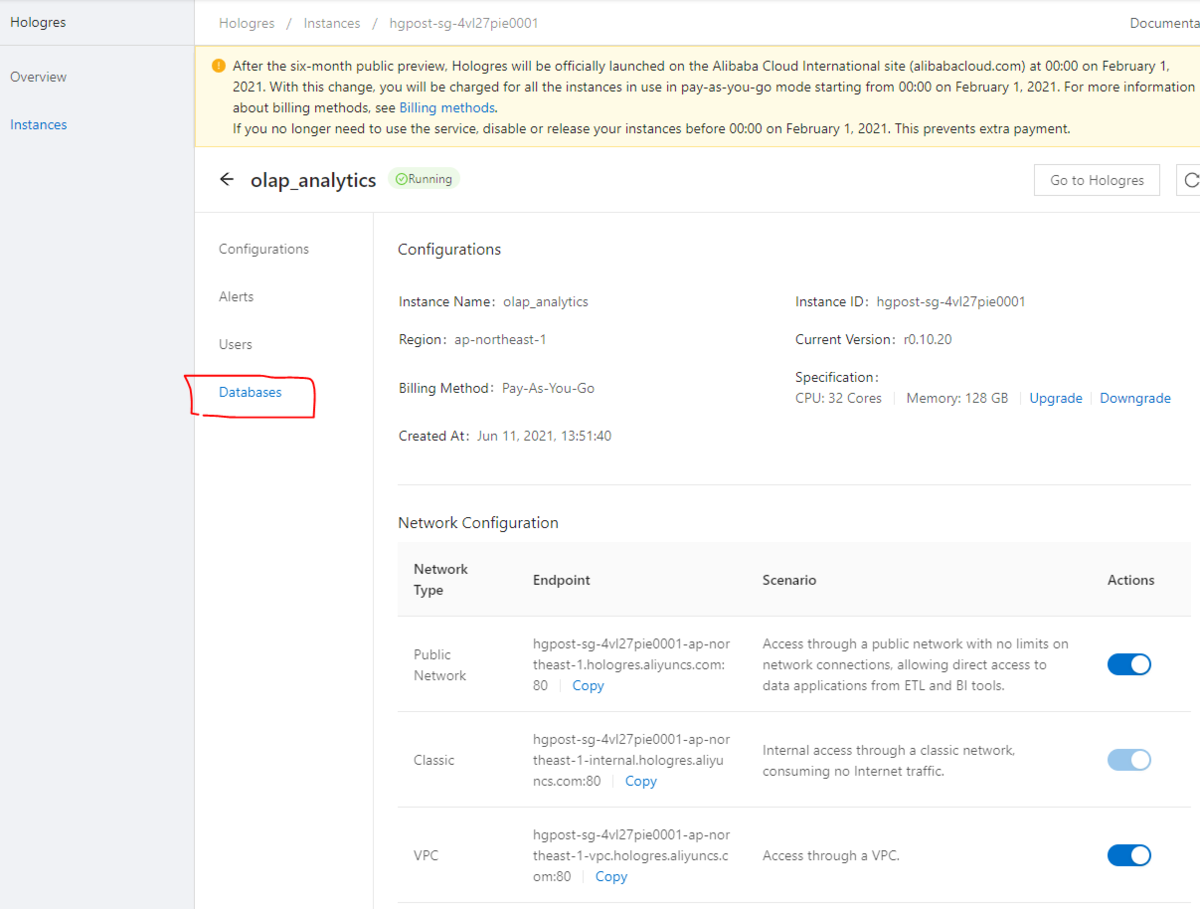The image size is (1200, 909).
Task: Click the Network Type column header
Action: point(440,580)
